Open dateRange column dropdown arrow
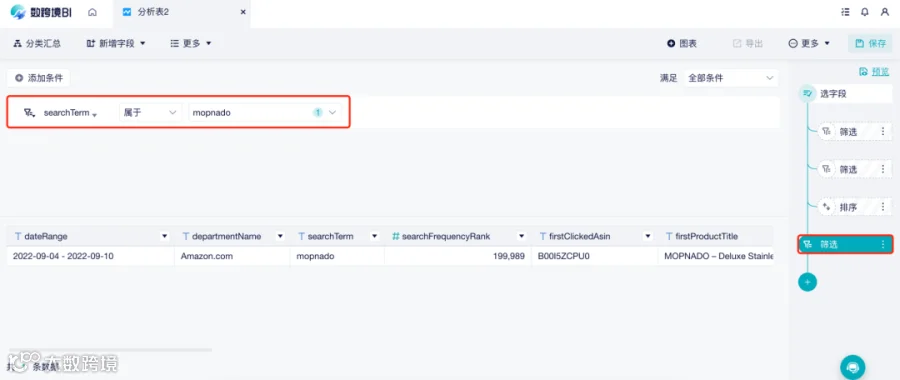The height and width of the screenshot is (380, 900). [x=165, y=236]
